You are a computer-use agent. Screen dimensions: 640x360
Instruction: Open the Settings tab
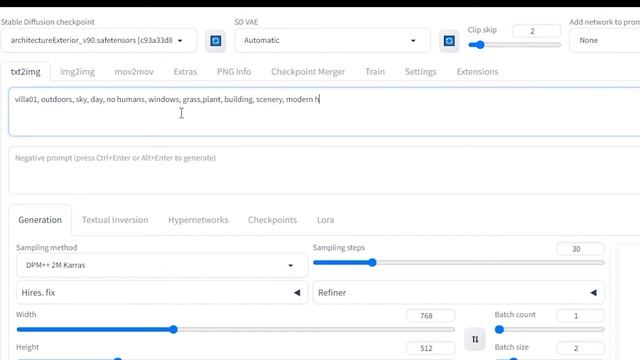pos(420,72)
